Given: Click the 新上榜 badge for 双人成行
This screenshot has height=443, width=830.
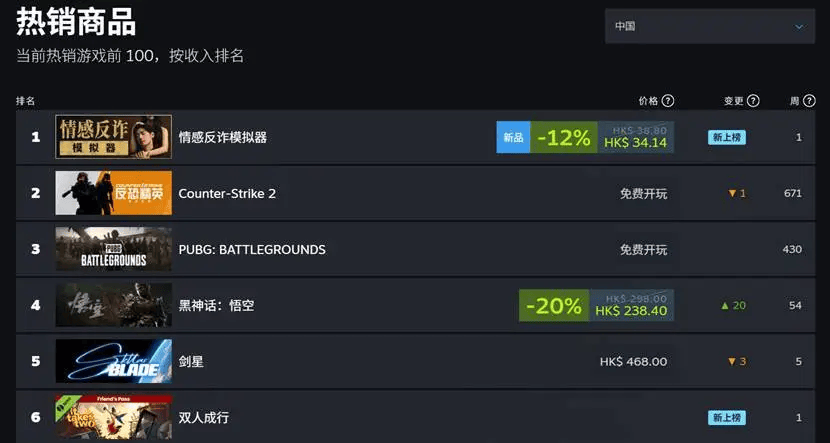Looking at the screenshot, I should pyautogui.click(x=727, y=417).
